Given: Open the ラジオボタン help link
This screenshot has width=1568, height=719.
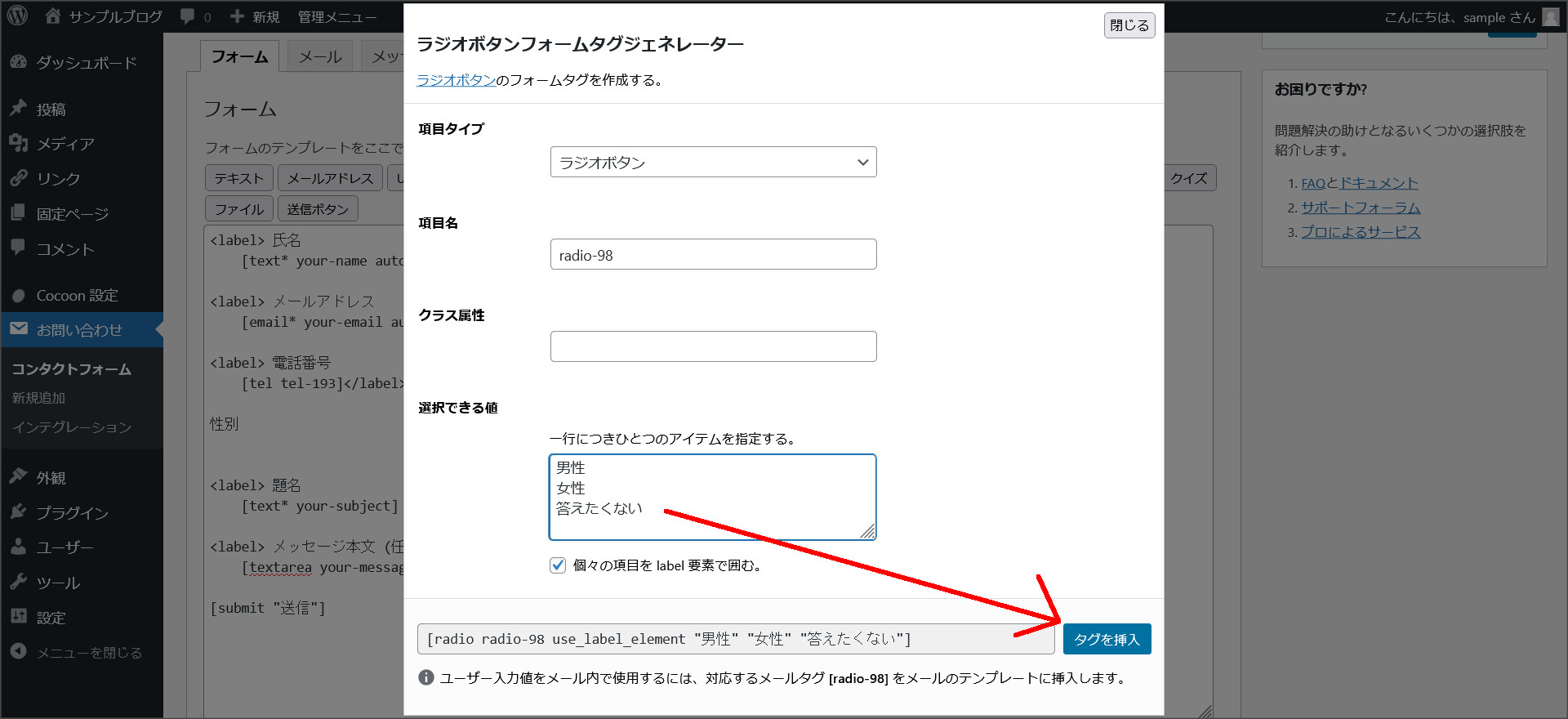Looking at the screenshot, I should point(456,80).
